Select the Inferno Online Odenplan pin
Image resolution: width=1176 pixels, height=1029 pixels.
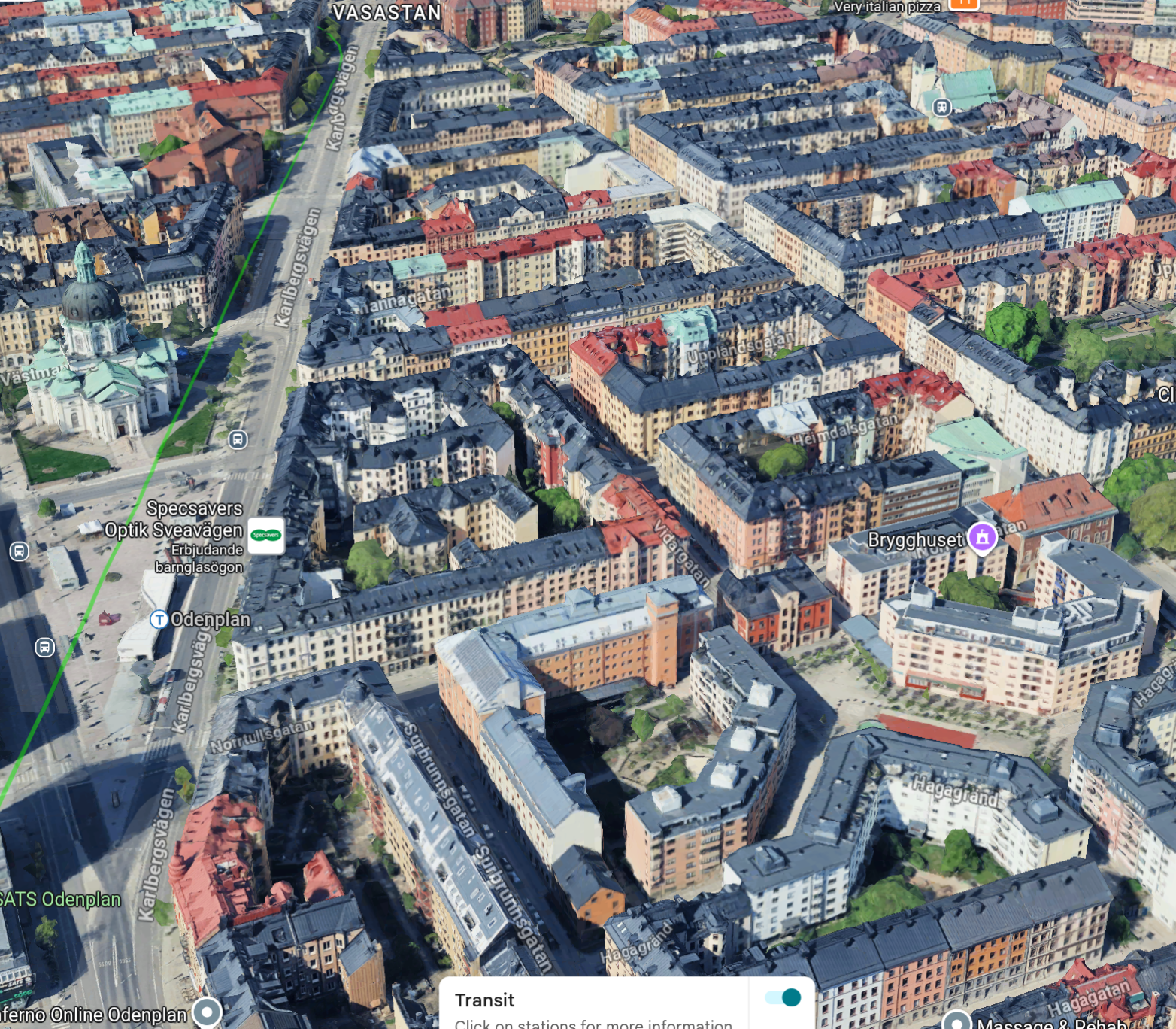(207, 1012)
